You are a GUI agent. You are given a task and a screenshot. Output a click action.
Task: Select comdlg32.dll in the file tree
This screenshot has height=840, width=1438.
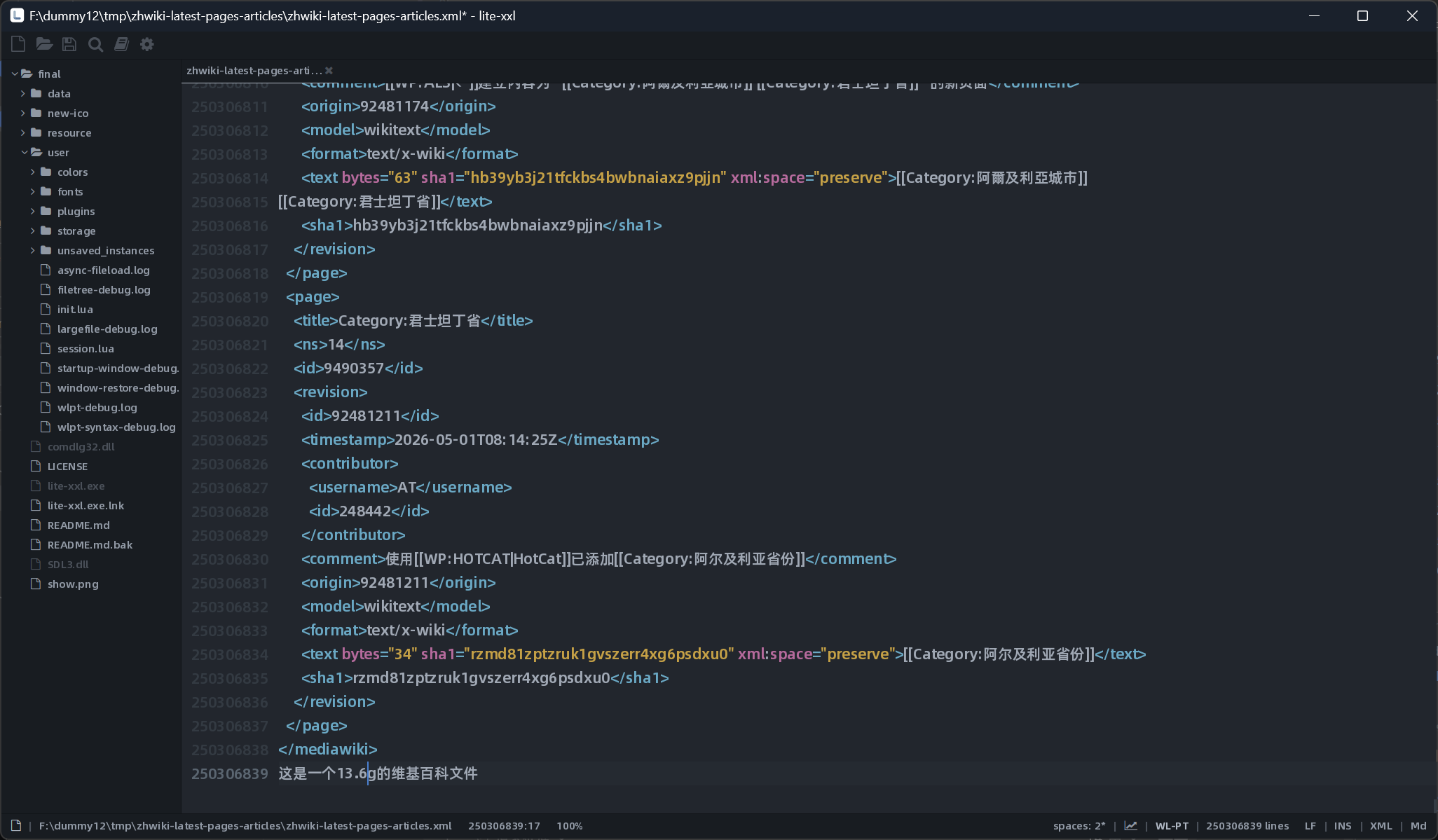coord(81,446)
